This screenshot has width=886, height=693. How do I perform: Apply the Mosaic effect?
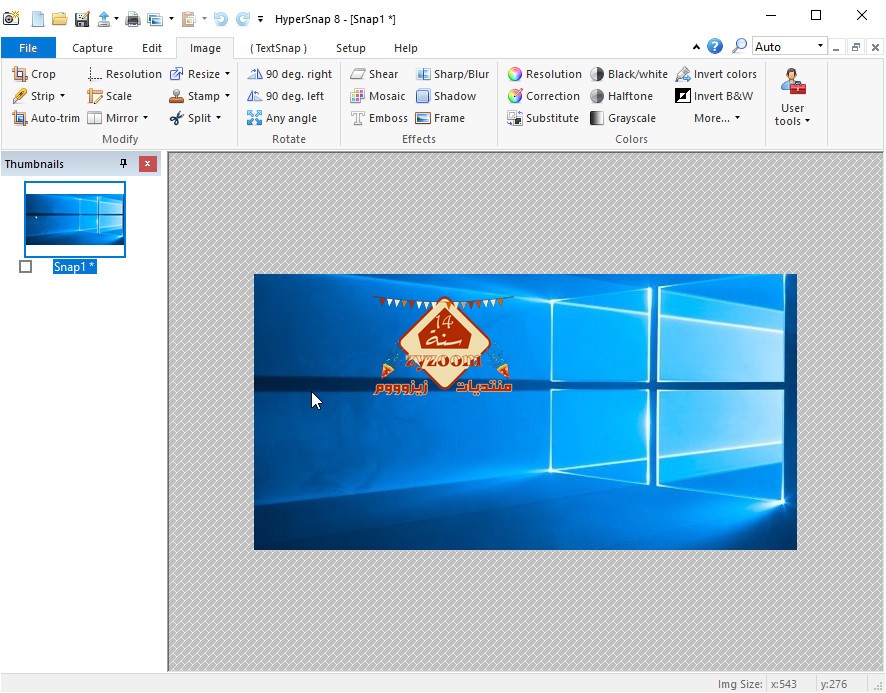tap(377, 96)
